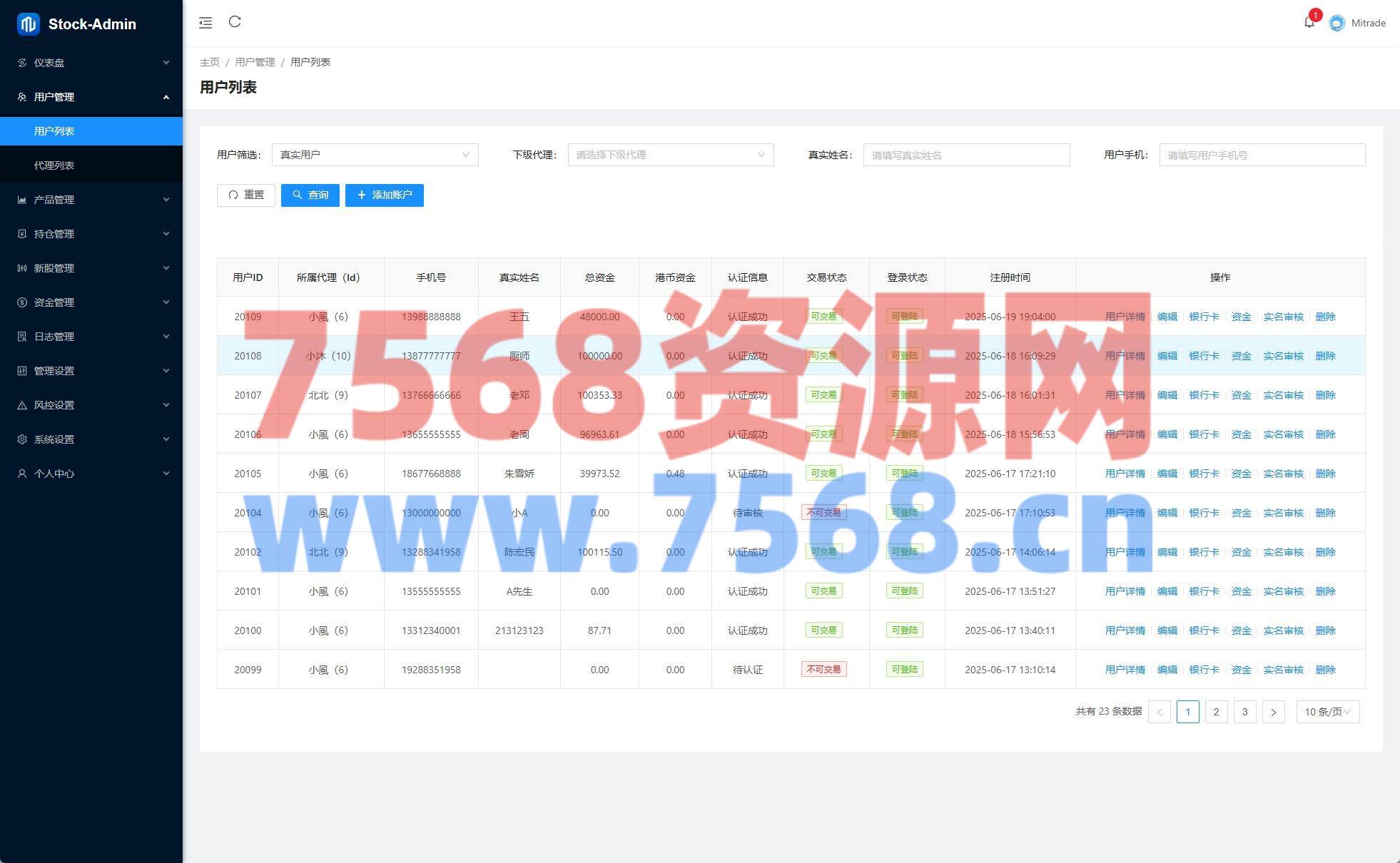1400x863 pixels.
Task: Go to pagination page 2
Action: coord(1216,712)
